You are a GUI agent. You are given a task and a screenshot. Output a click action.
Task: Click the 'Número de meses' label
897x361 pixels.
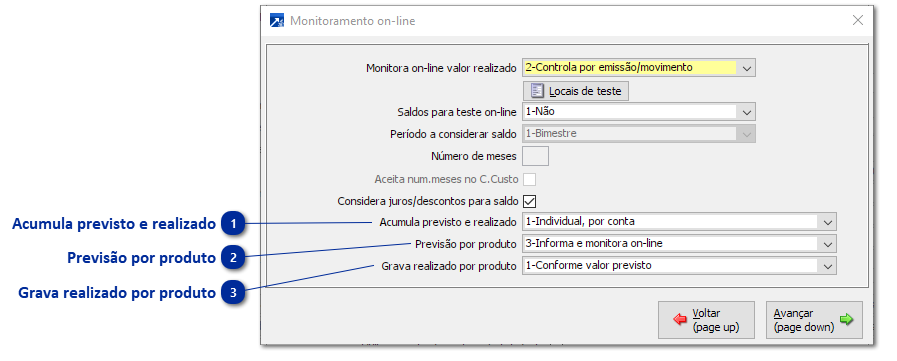pos(474,156)
